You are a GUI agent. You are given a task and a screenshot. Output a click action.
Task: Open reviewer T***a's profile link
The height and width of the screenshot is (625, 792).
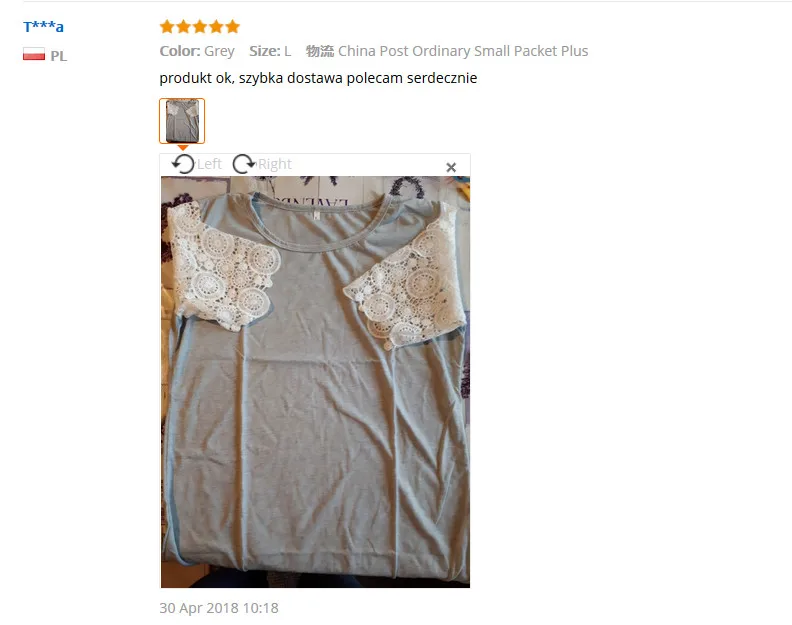coord(43,26)
